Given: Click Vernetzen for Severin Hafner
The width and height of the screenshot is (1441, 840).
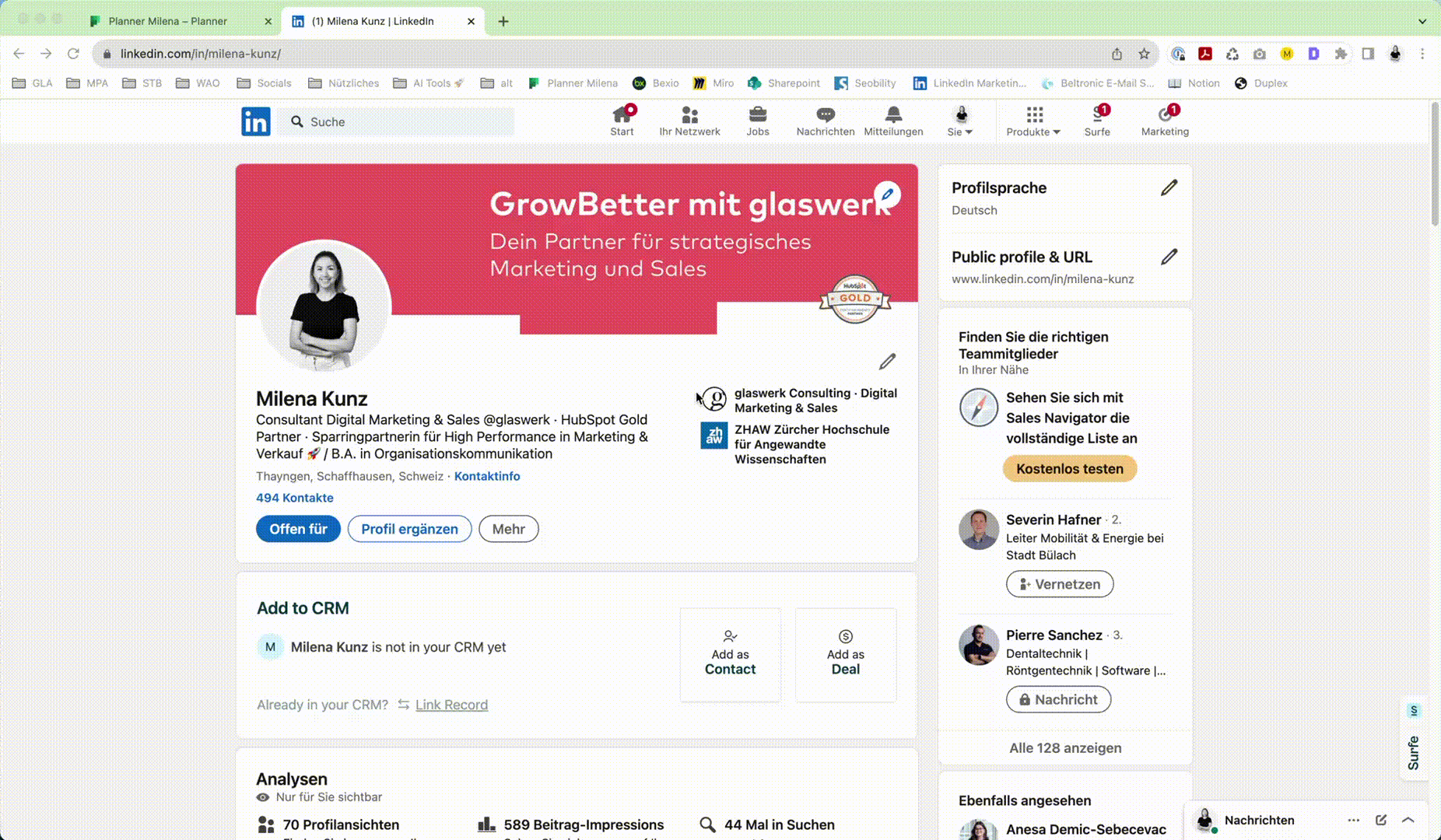Looking at the screenshot, I should coord(1060,584).
